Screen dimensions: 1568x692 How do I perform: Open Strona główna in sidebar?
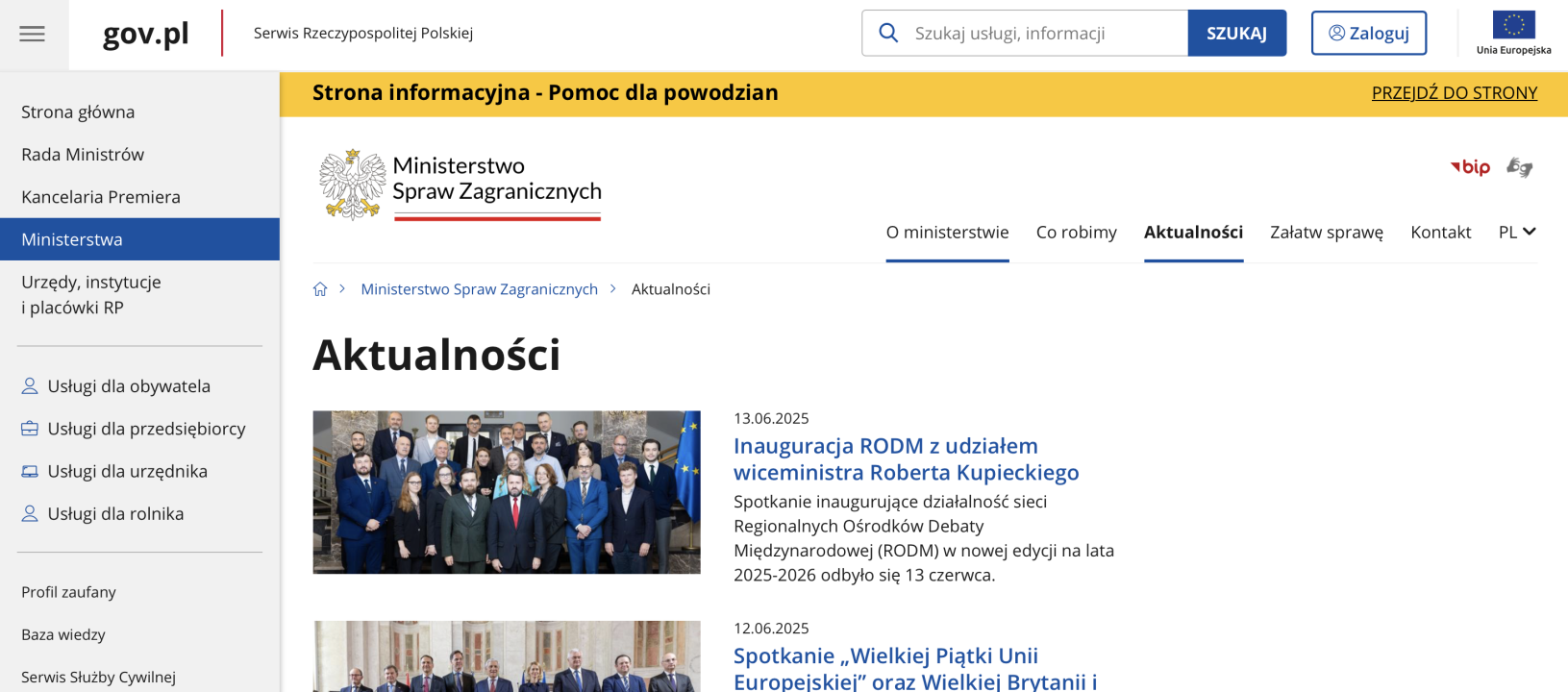click(78, 112)
